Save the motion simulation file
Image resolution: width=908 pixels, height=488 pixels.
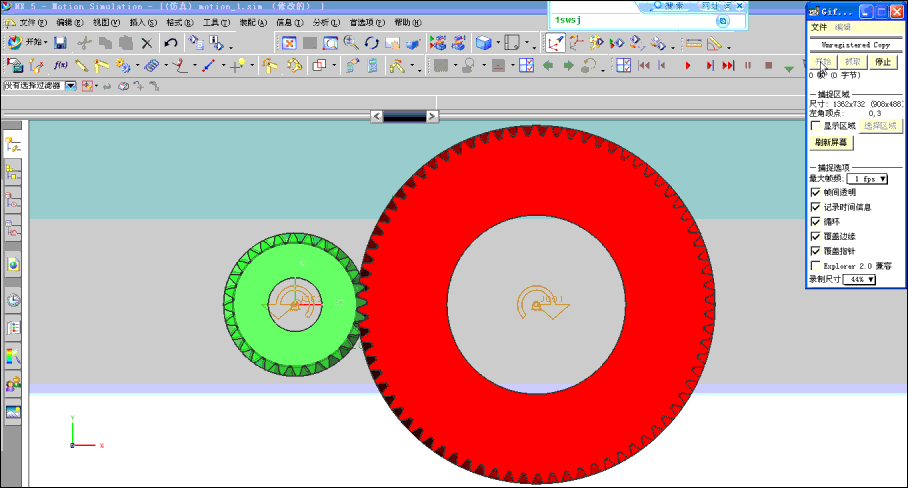(60, 43)
